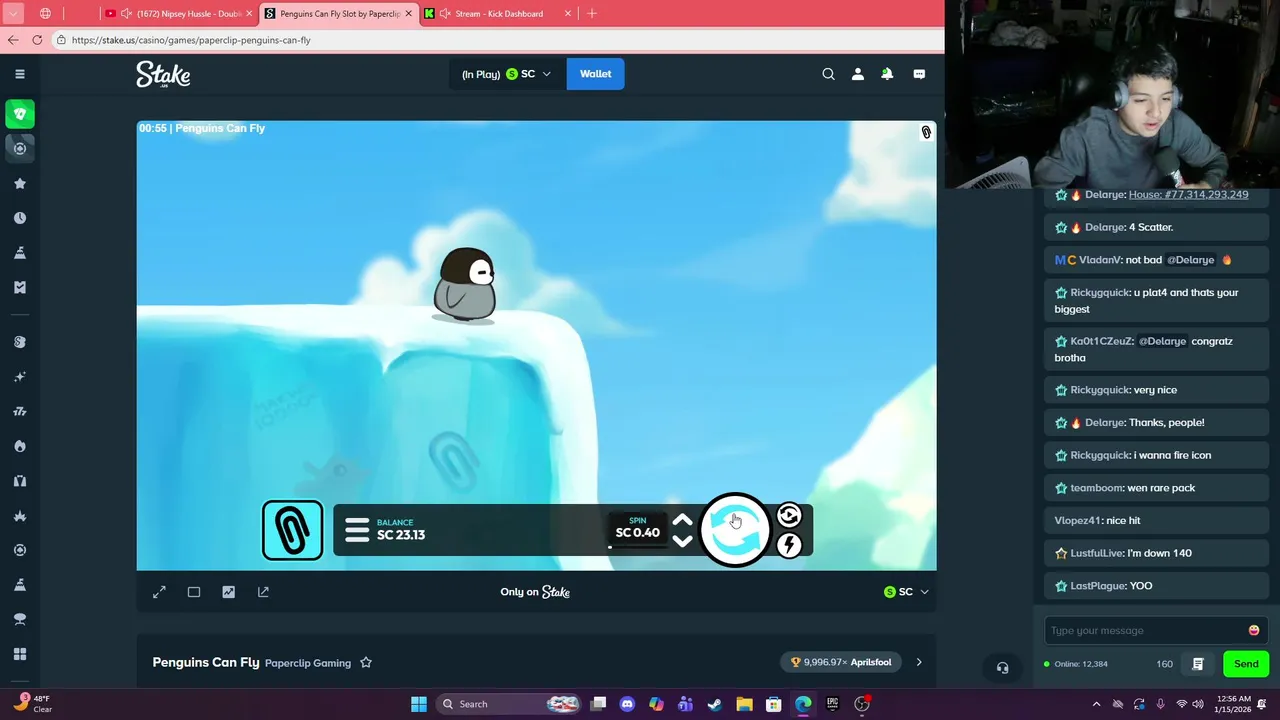The height and width of the screenshot is (720, 1280).
Task: Open the clock recent icon in sidebar
Action: point(19,218)
